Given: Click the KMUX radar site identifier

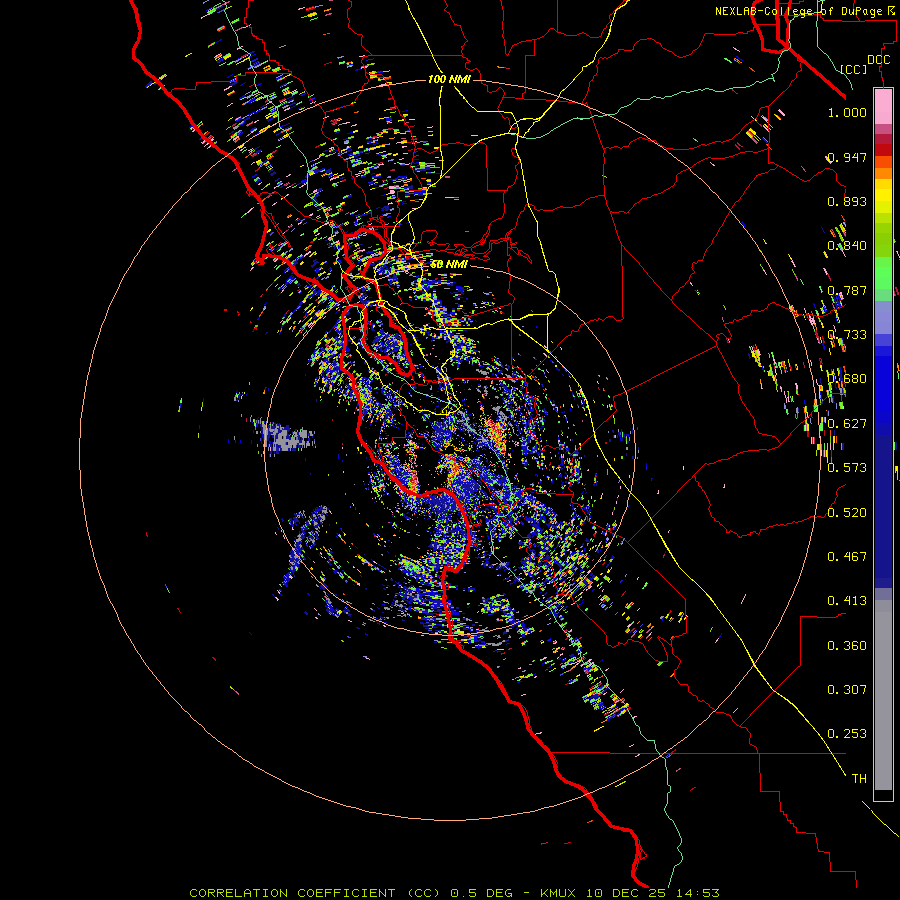Looking at the screenshot, I should pyautogui.click(x=560, y=893).
